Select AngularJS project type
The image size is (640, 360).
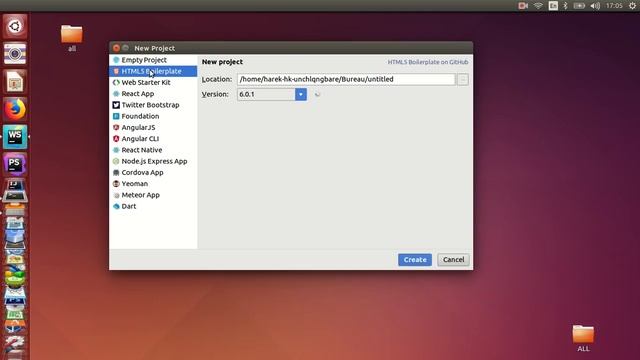(153, 127)
